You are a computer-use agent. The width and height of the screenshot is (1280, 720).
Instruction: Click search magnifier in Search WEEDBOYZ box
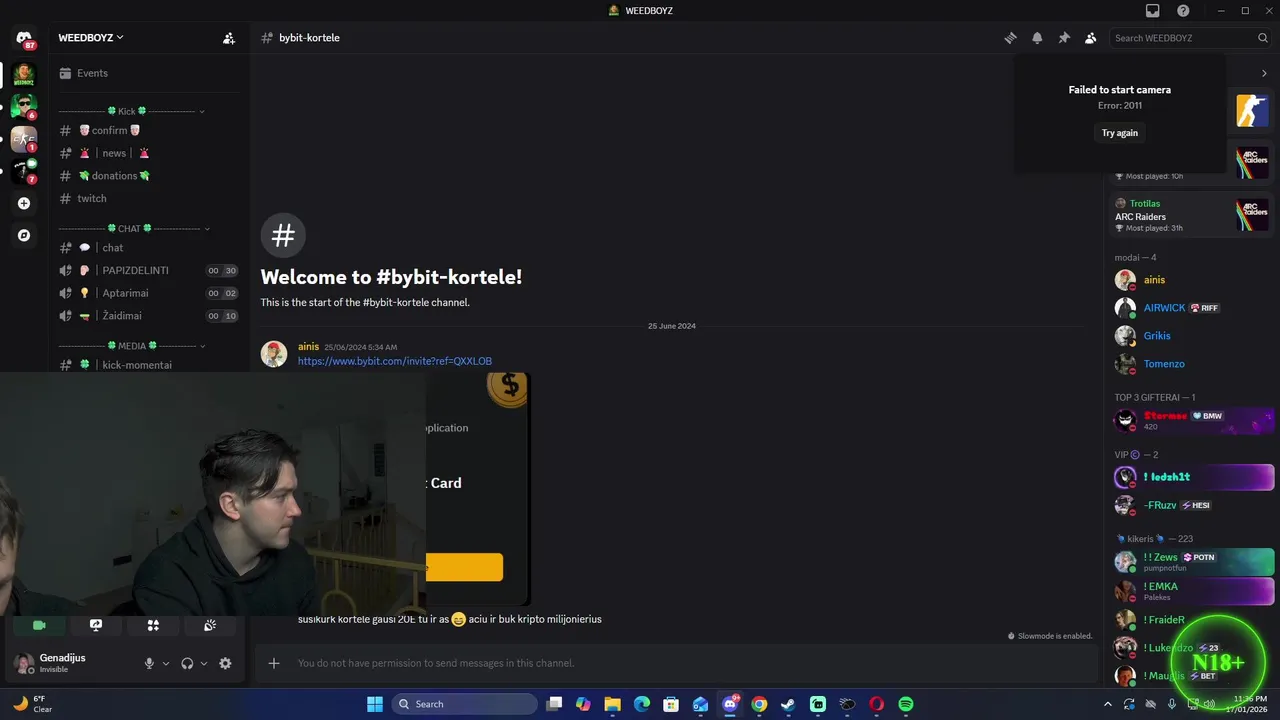[x=1263, y=38]
